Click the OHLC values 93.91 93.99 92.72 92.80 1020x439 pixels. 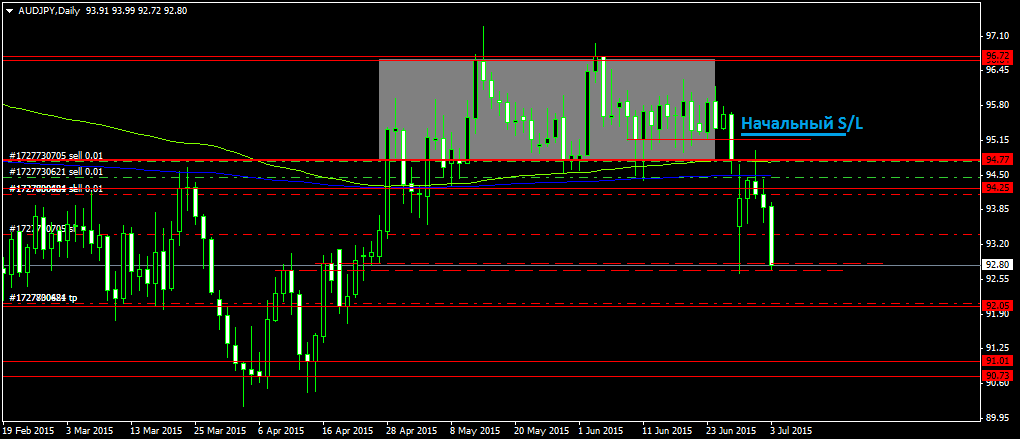click(137, 10)
